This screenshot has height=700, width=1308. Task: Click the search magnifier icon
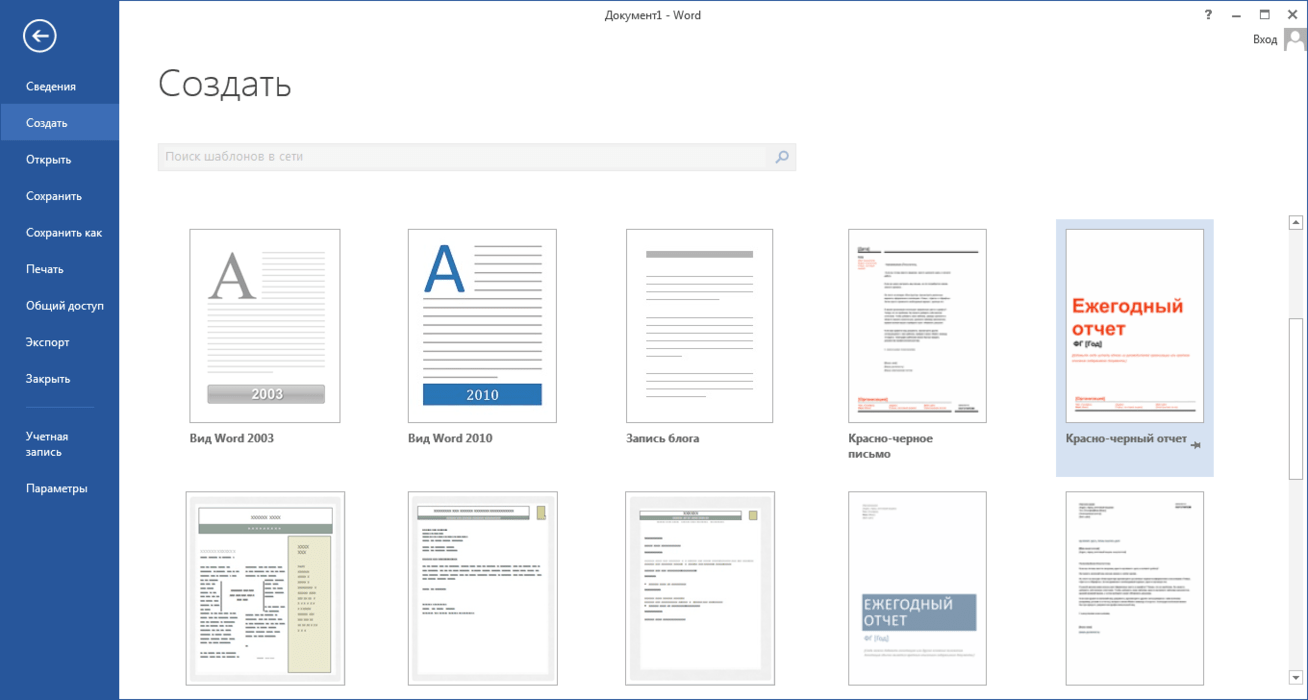point(782,157)
